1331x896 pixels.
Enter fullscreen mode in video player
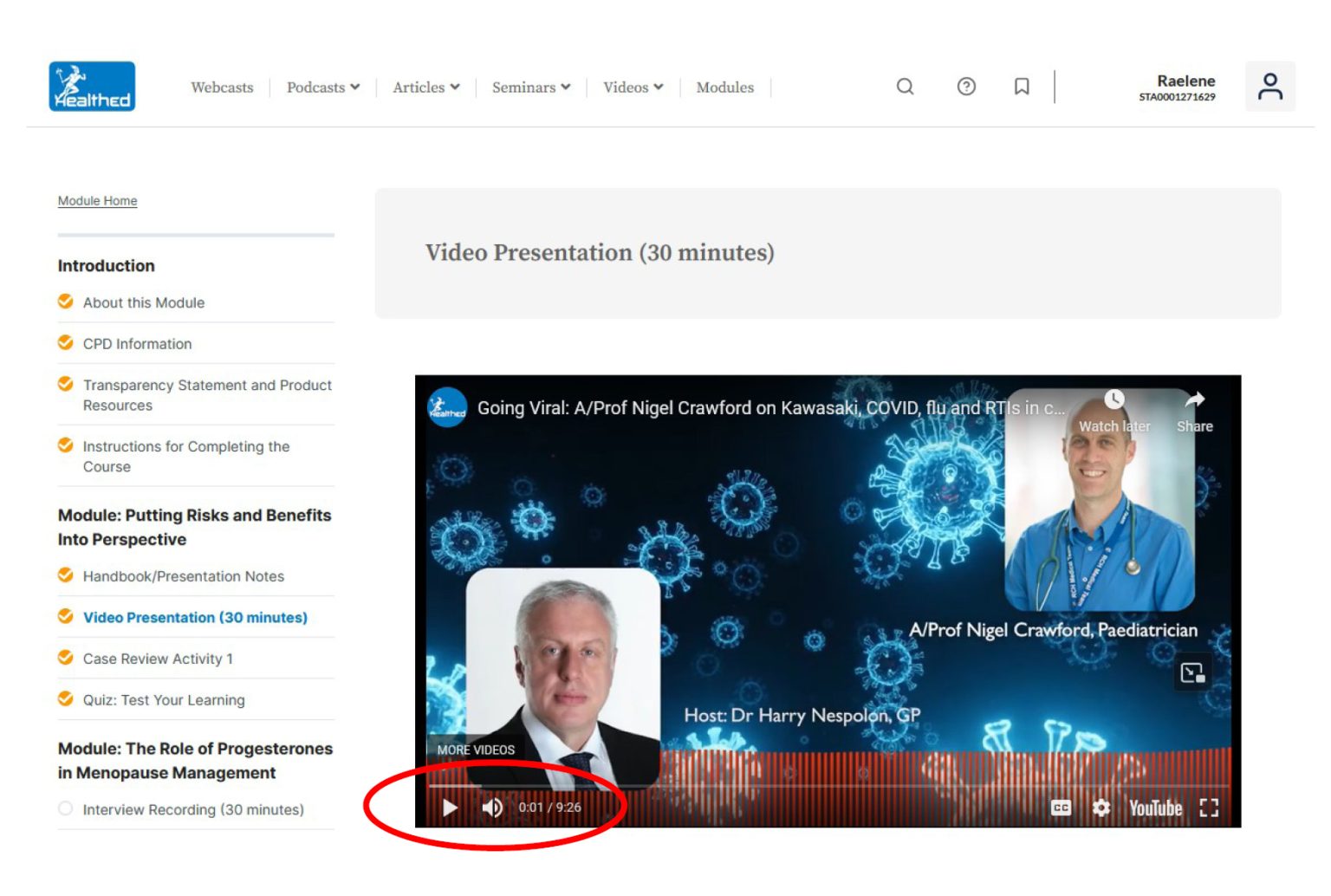(x=1209, y=808)
